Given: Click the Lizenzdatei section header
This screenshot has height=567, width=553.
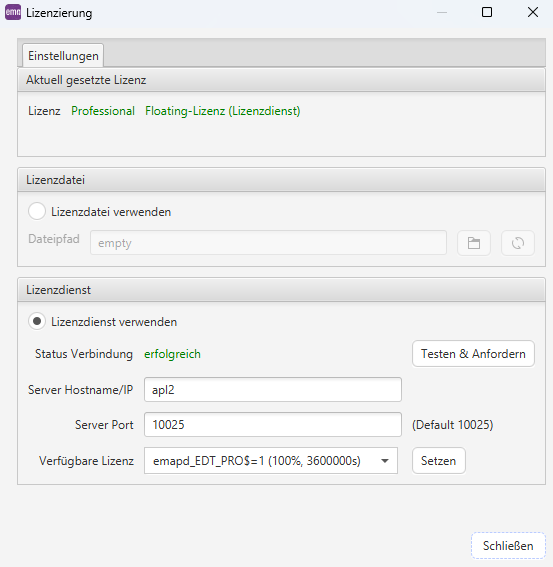Looking at the screenshot, I should [x=281, y=180].
